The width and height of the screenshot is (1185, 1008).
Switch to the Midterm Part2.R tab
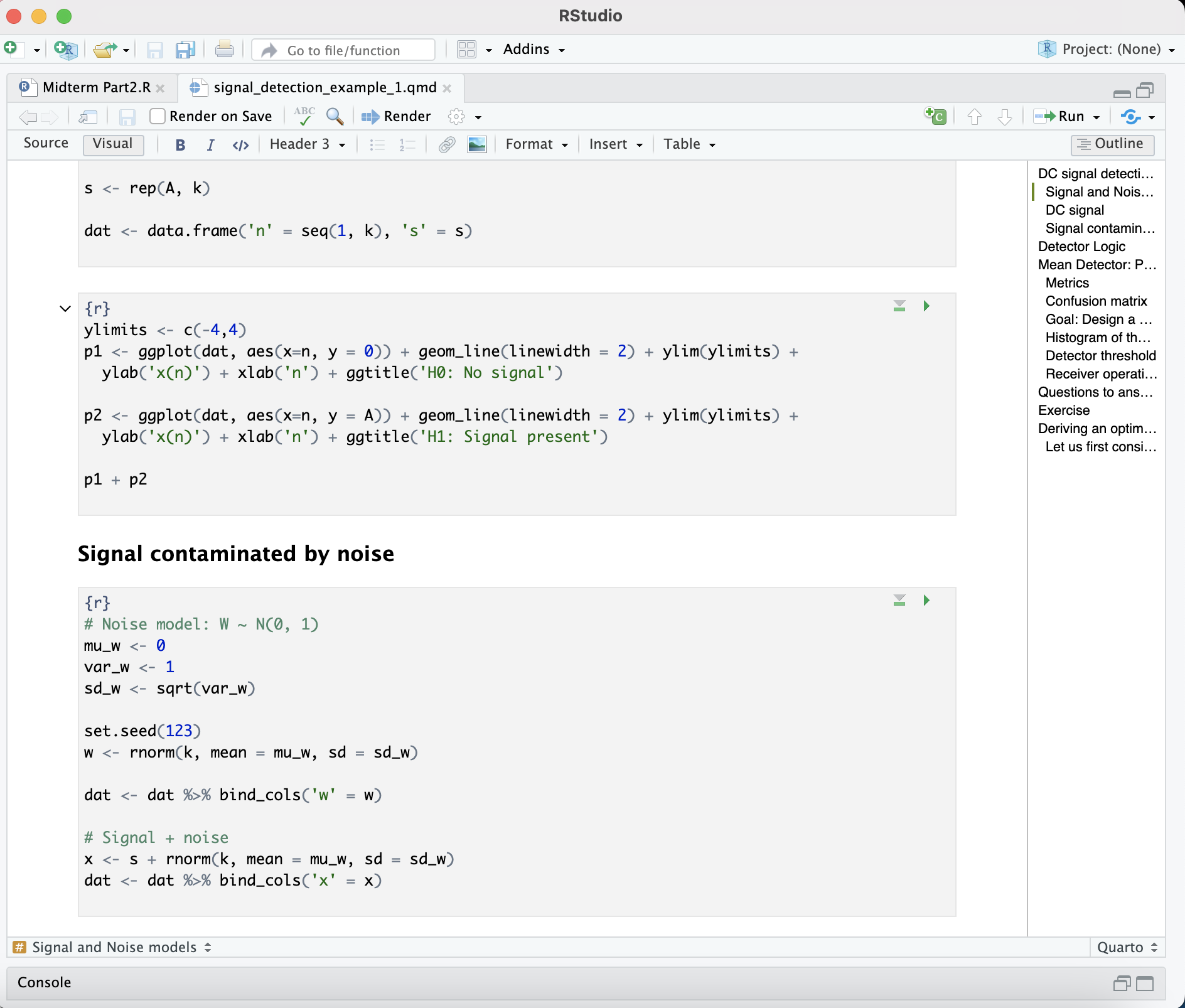(96, 87)
